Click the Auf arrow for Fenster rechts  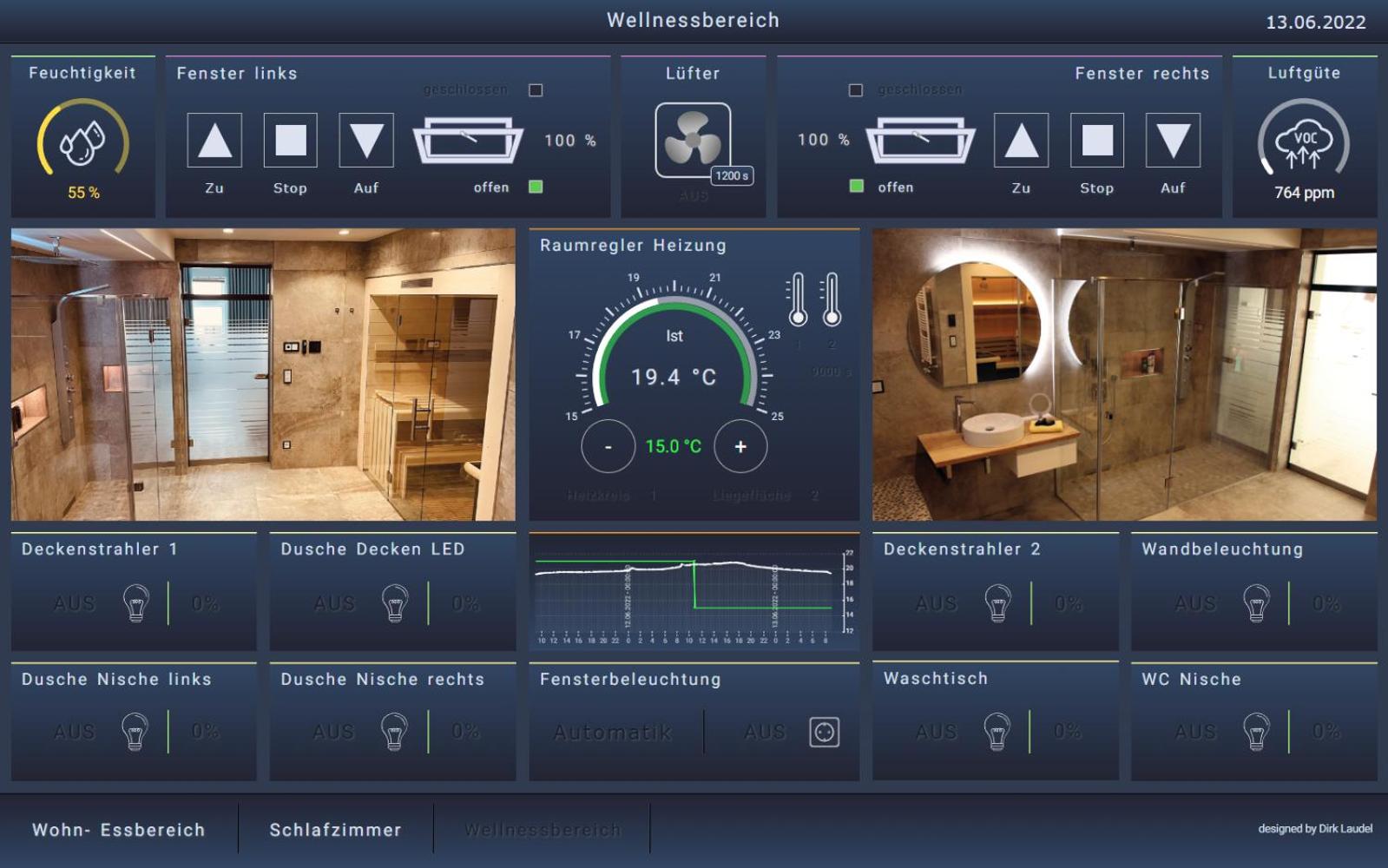pyautogui.click(x=1173, y=140)
